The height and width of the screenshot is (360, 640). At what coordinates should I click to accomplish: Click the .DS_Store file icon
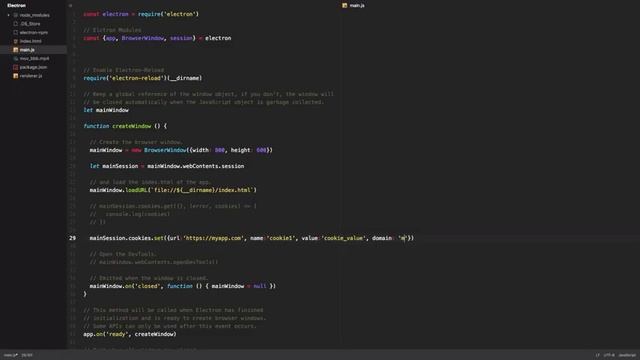click(16, 24)
